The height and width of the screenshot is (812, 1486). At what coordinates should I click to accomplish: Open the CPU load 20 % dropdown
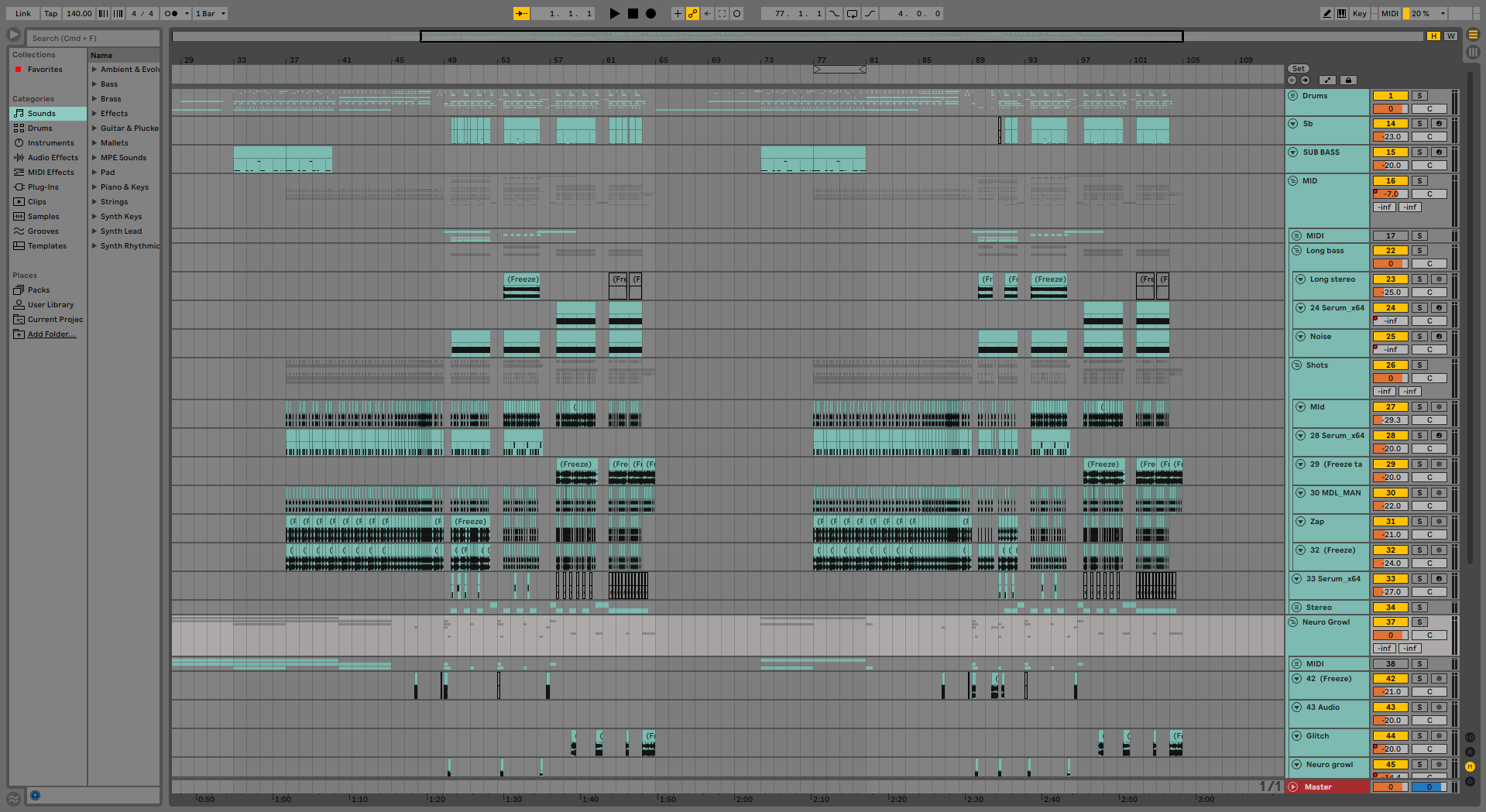click(x=1426, y=13)
